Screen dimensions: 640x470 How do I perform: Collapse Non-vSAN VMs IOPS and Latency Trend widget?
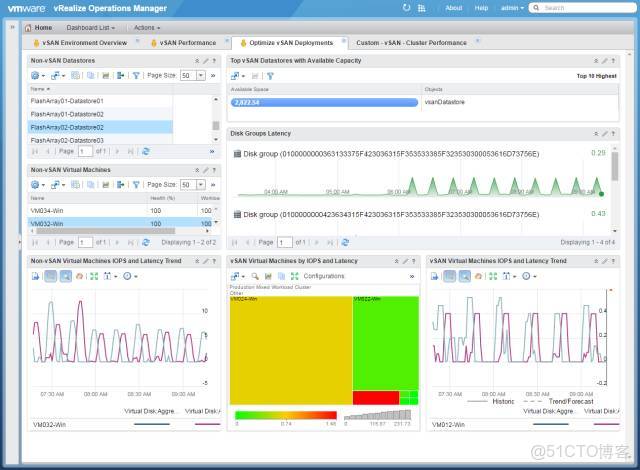coord(197,261)
